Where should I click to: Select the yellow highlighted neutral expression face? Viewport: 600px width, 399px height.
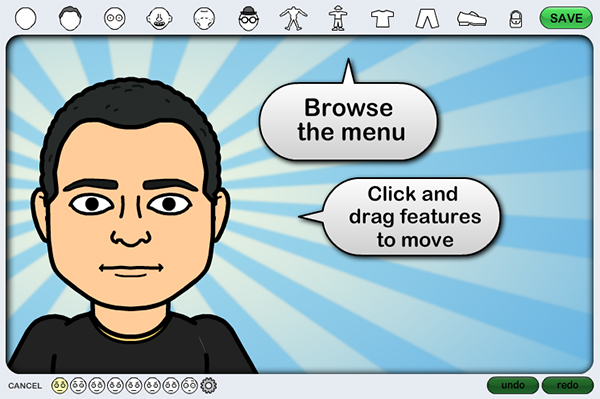coord(60,386)
